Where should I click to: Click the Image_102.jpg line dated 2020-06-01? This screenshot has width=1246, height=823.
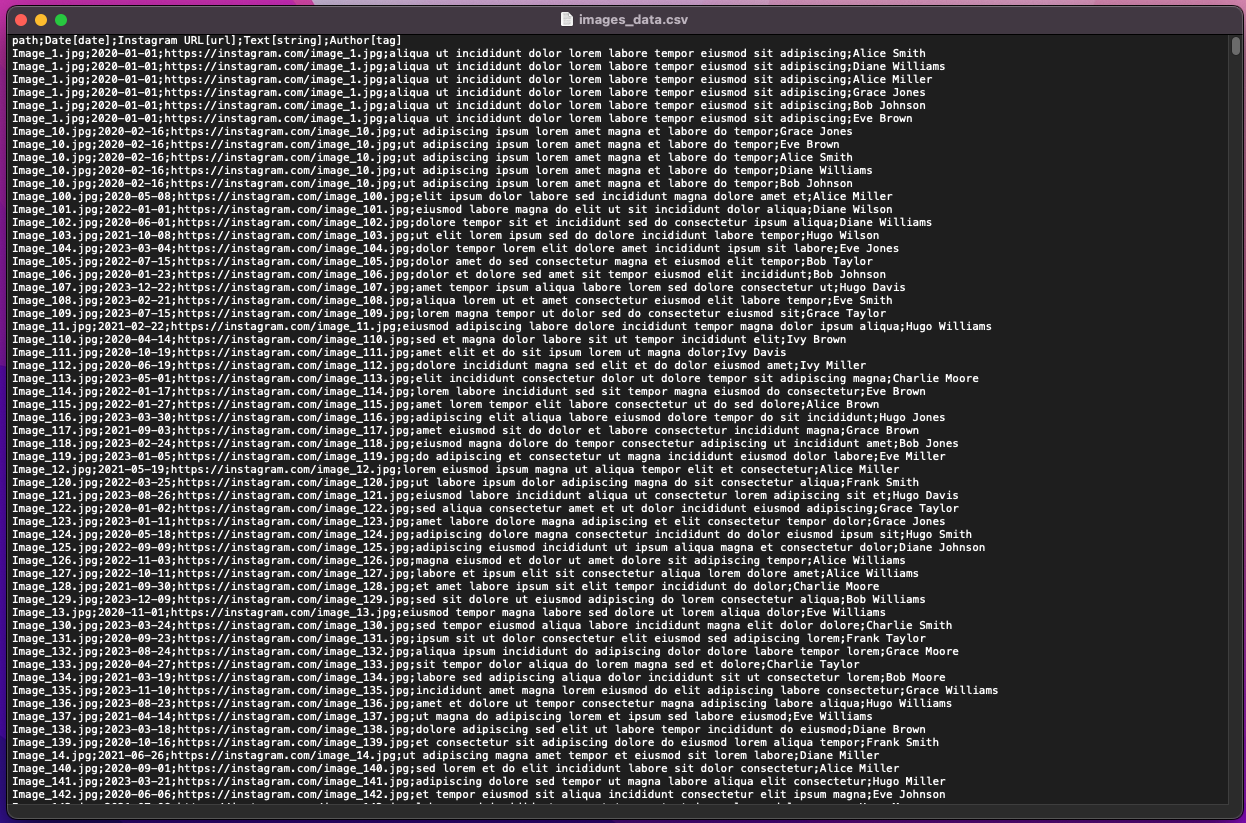472,222
